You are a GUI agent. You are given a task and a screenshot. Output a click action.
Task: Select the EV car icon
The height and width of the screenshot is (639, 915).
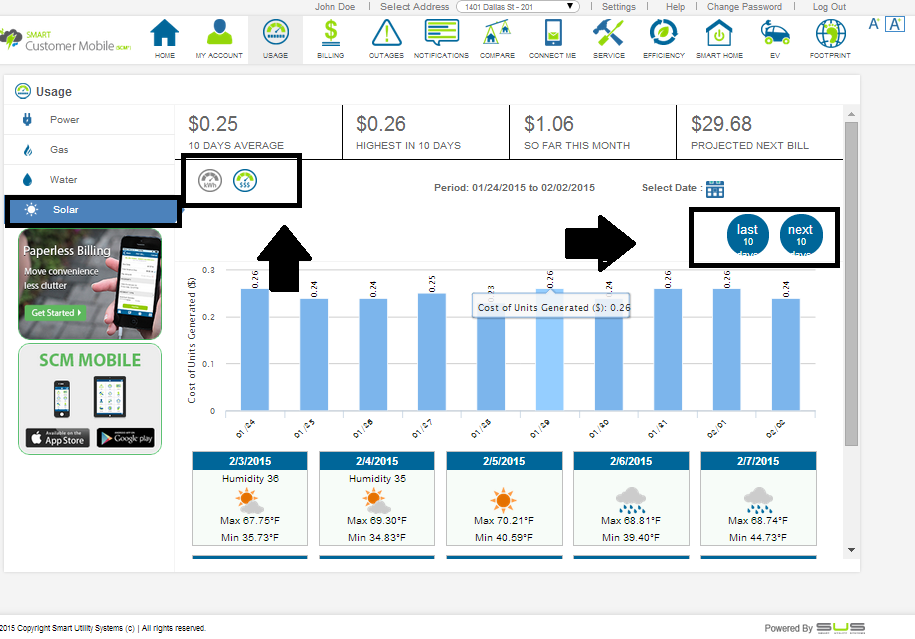775,35
